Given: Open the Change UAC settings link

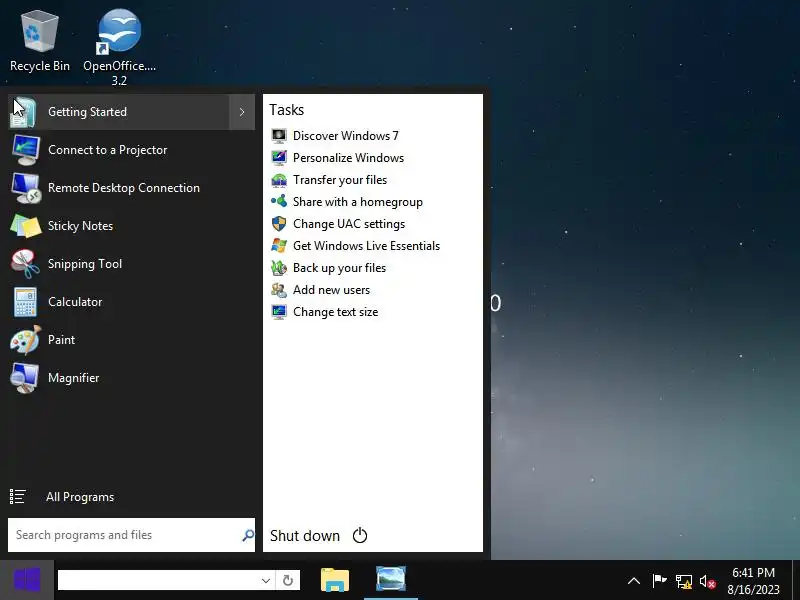Looking at the screenshot, I should click(348, 223).
